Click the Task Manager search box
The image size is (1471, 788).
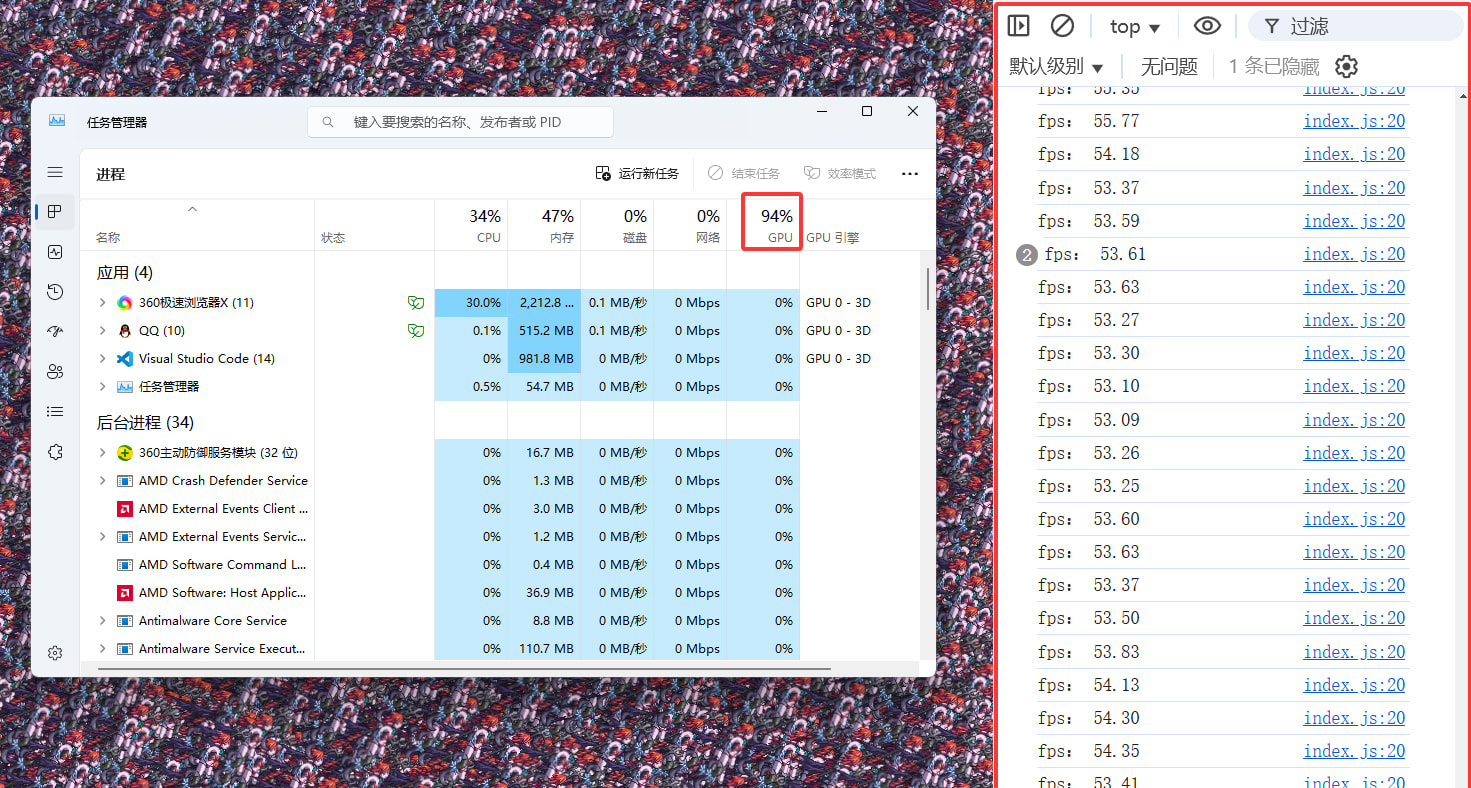[460, 122]
